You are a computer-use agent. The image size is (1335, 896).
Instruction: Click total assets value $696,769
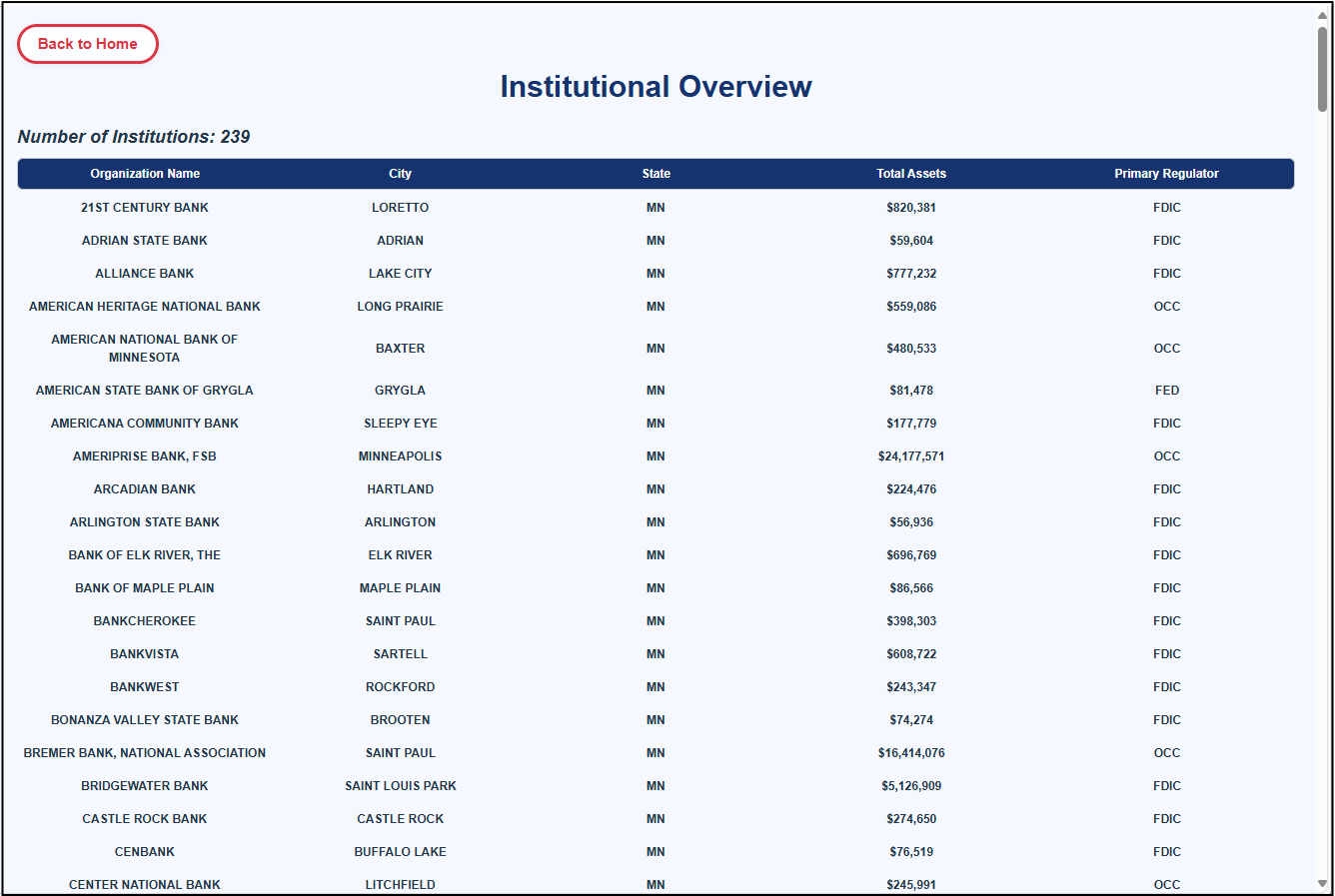pos(911,555)
